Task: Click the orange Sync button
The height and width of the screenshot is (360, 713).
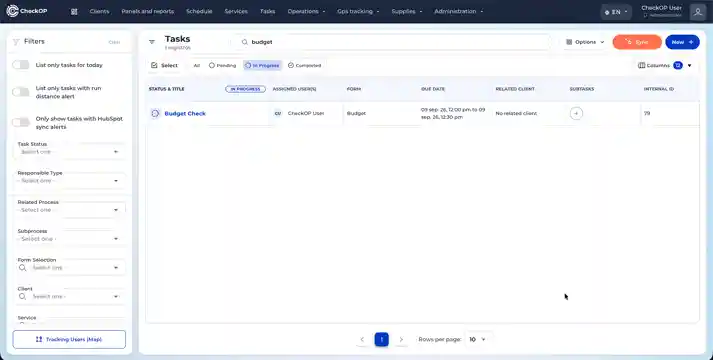Action: point(637,42)
